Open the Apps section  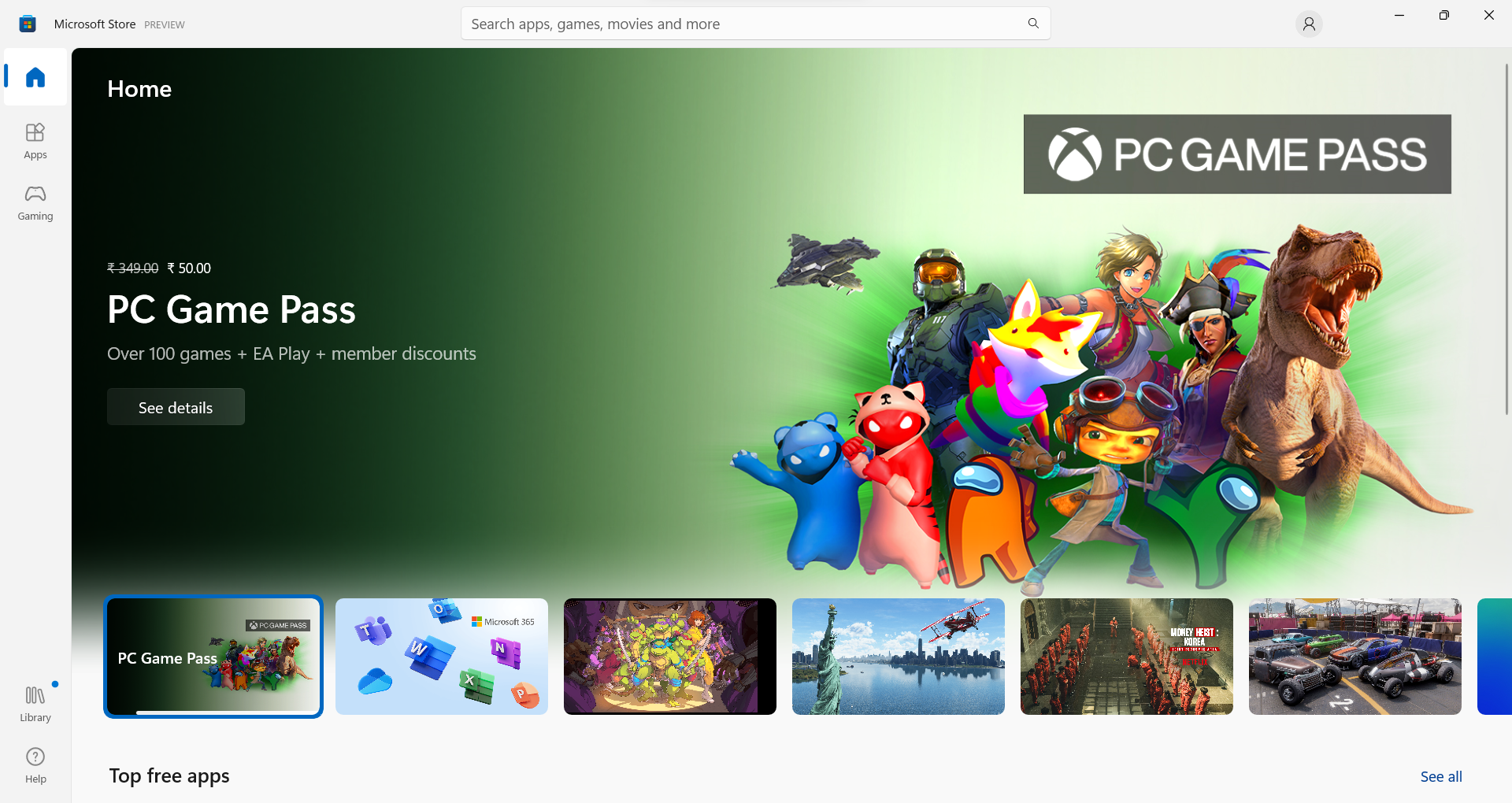pos(35,142)
